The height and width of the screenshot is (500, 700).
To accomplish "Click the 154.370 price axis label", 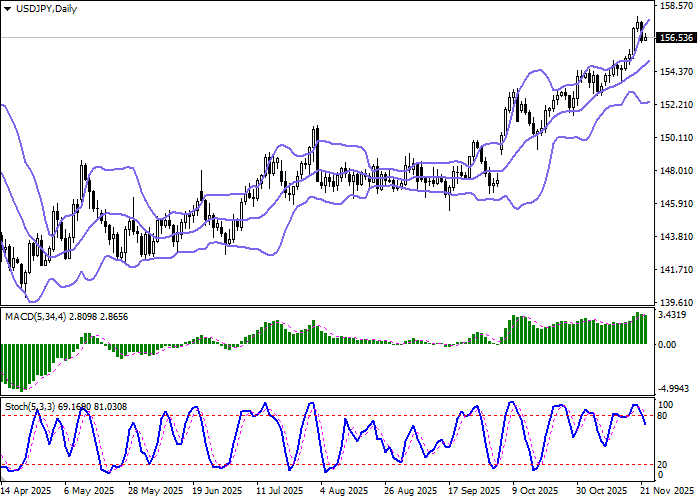I will point(676,72).
